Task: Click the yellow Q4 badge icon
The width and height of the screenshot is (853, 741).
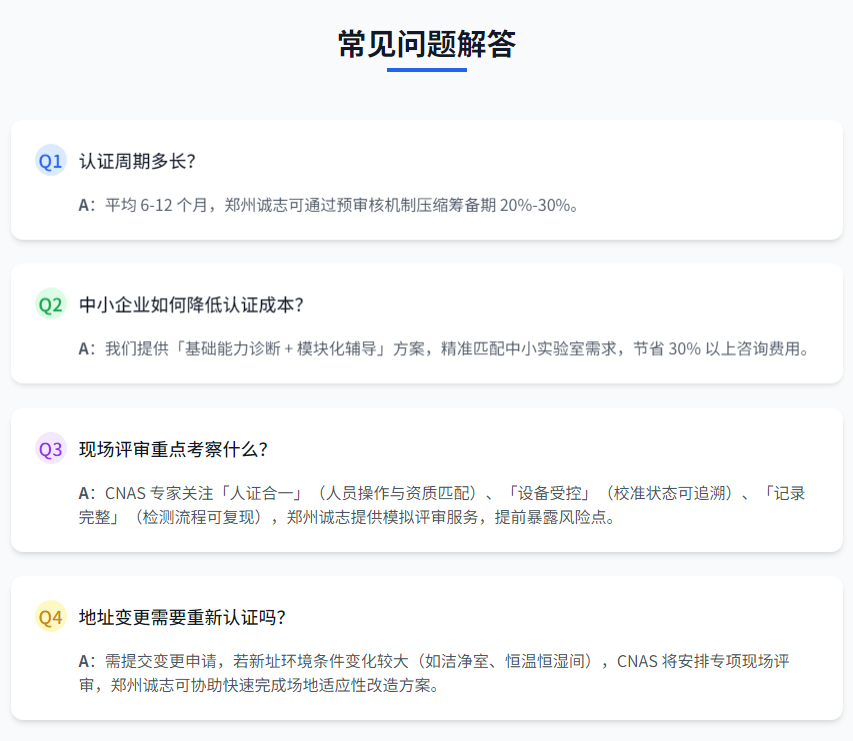Action: pos(51,617)
